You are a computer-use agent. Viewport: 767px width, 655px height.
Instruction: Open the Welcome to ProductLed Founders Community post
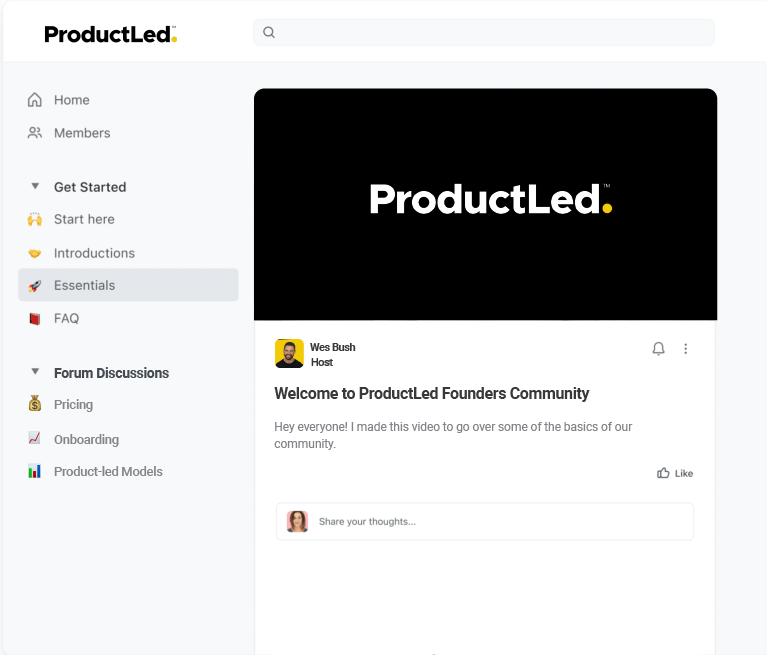click(431, 393)
